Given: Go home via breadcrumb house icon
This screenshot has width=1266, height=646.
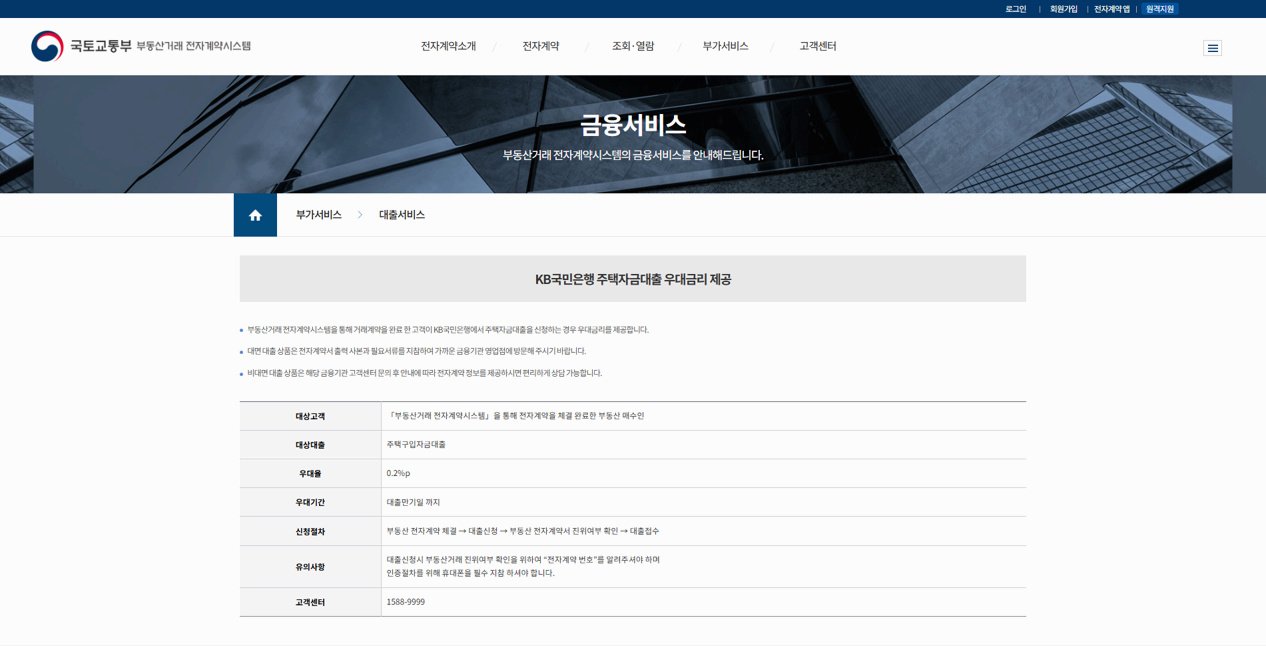Looking at the screenshot, I should 255,215.
